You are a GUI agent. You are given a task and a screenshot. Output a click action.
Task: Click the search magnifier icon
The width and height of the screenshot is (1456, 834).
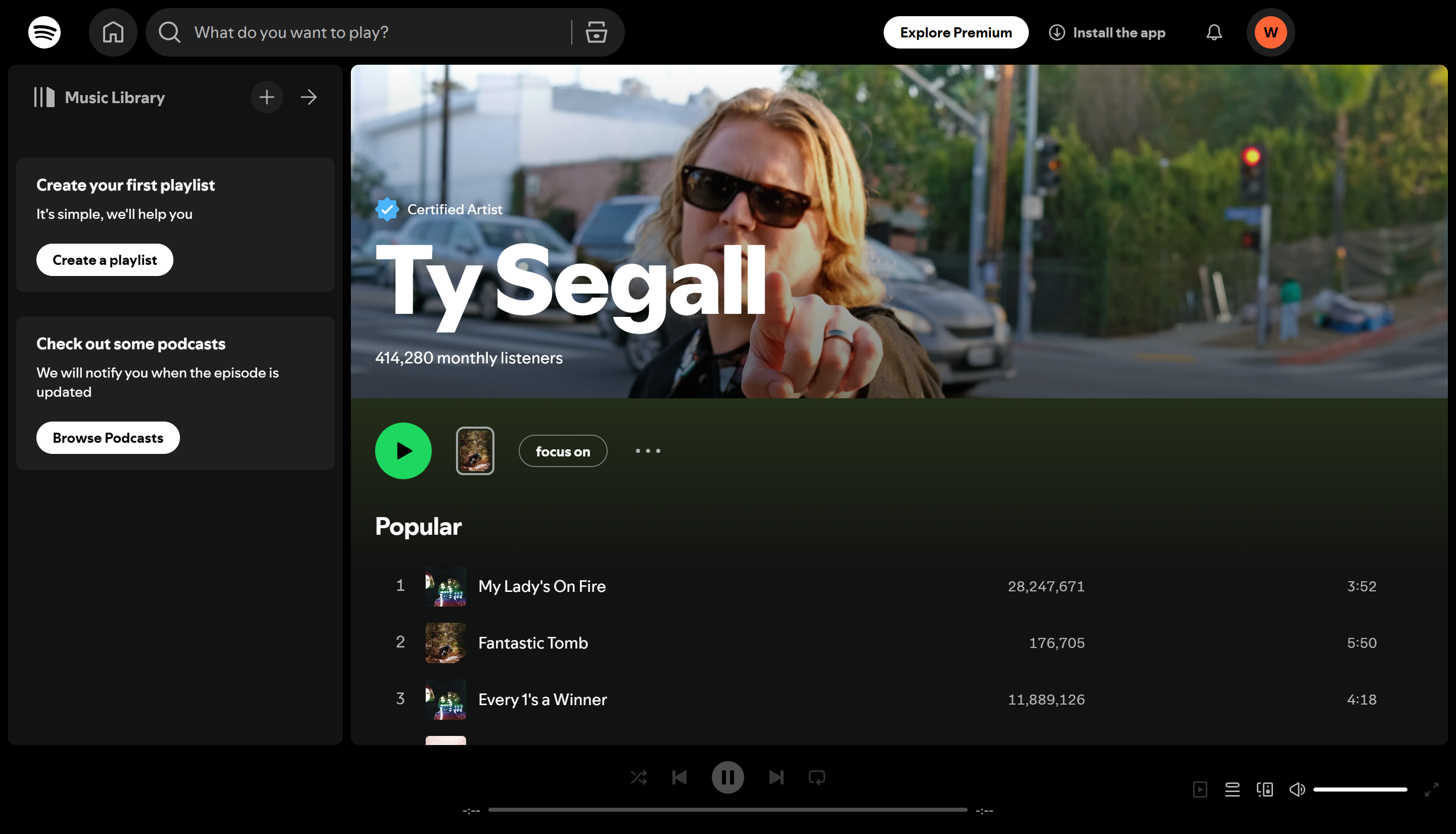pos(169,33)
